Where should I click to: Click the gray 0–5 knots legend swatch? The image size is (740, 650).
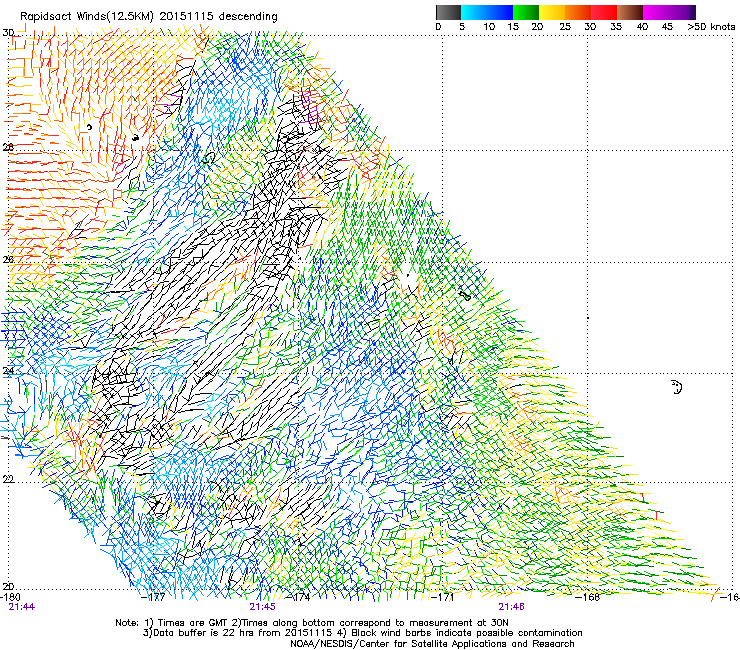(448, 12)
